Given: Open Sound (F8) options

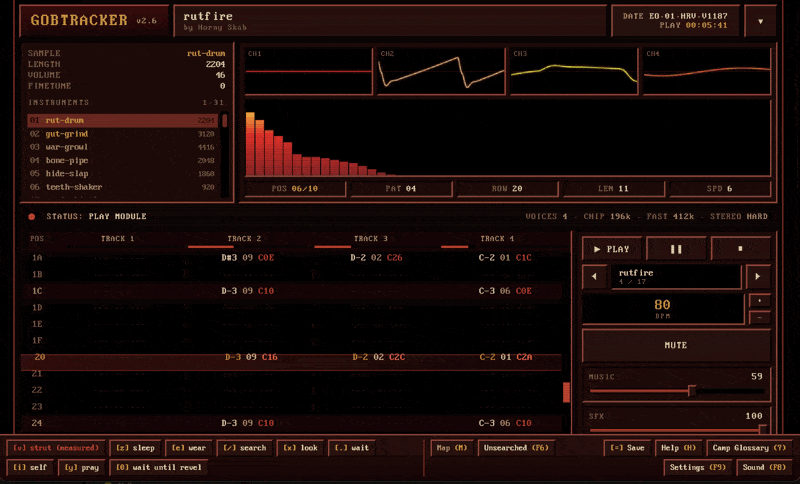Looking at the screenshot, I should point(764,467).
